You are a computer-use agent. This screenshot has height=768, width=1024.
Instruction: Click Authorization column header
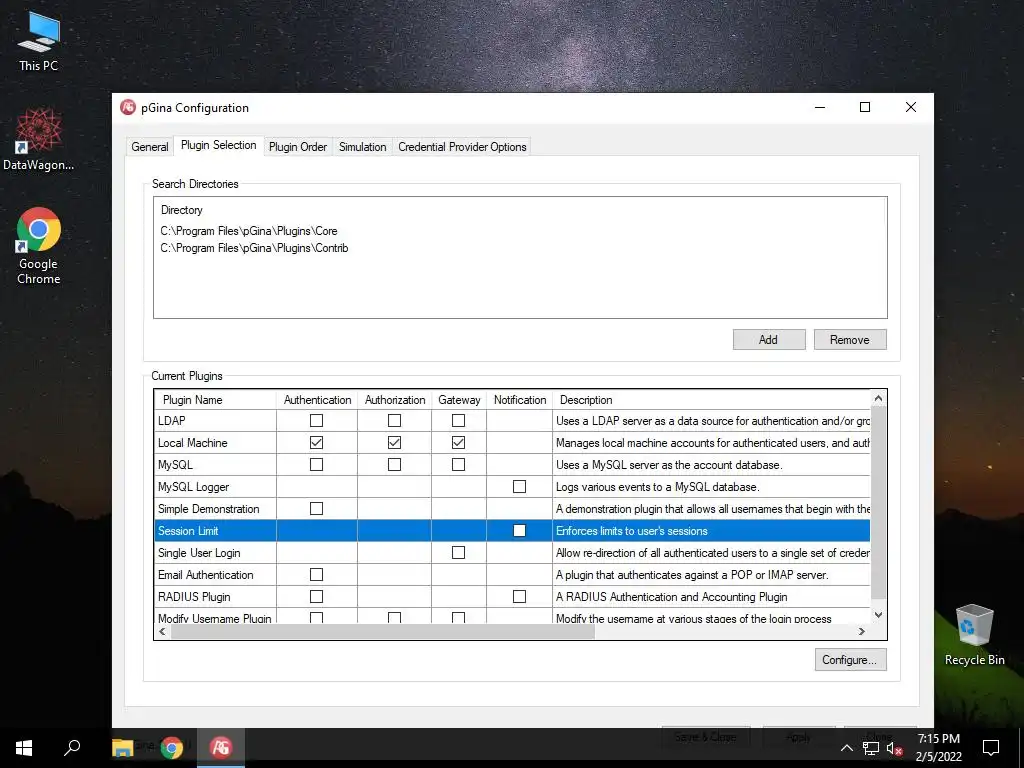point(394,400)
